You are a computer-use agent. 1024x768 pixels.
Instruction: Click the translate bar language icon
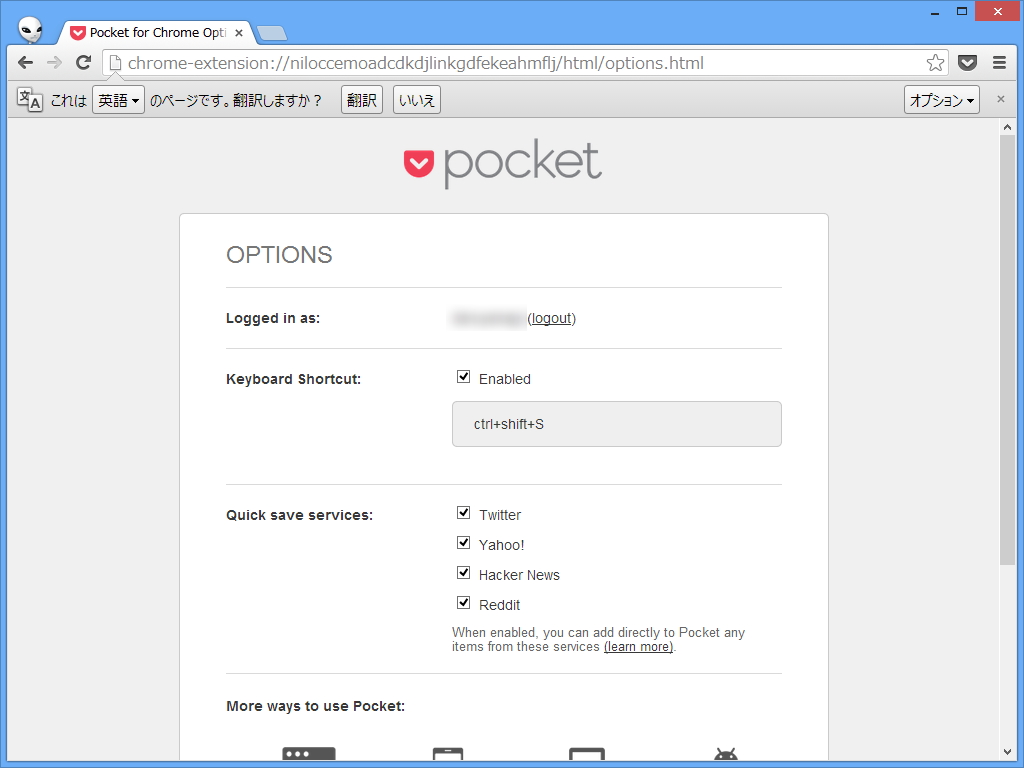click(x=29, y=100)
